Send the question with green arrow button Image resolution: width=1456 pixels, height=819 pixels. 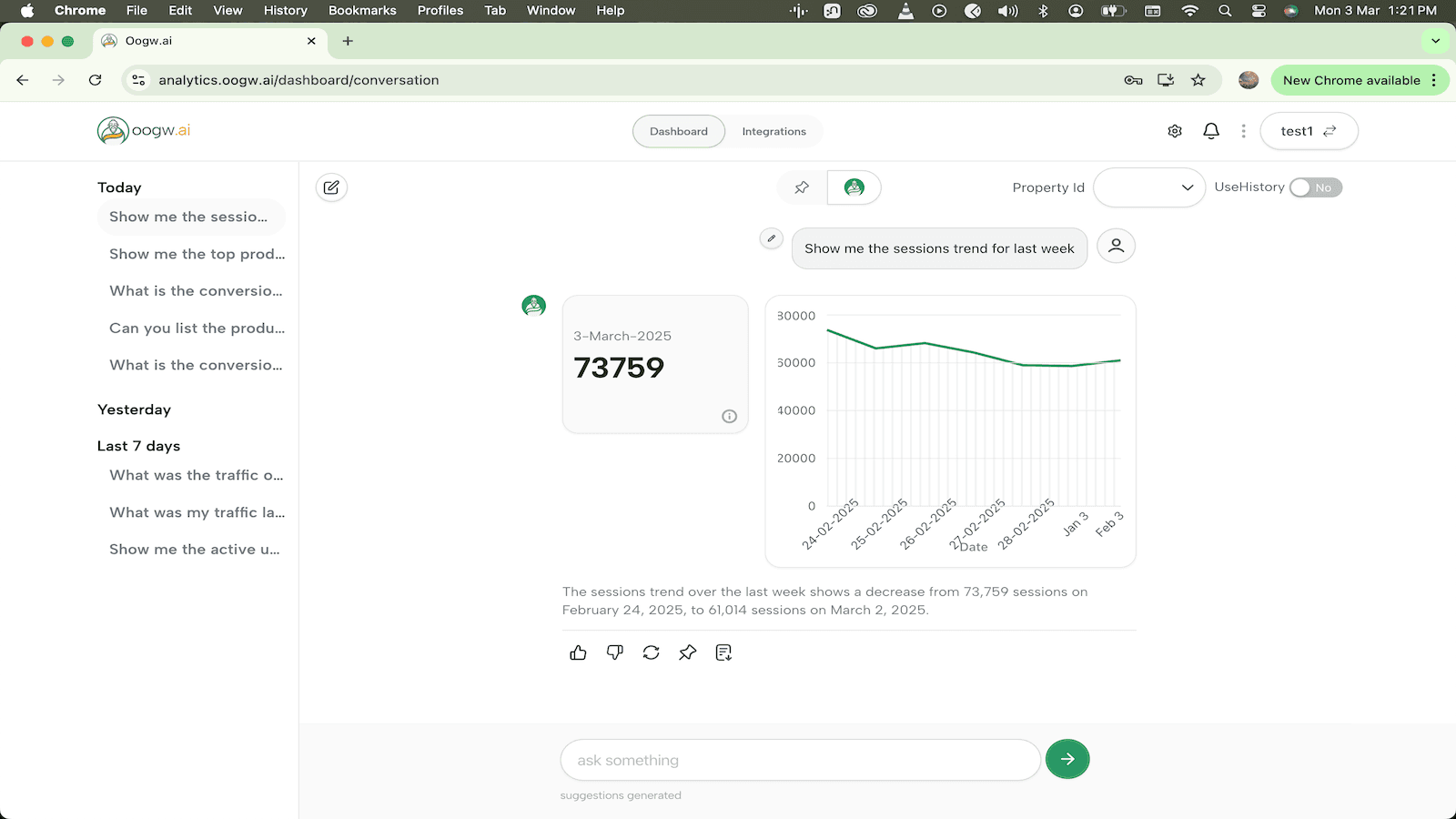click(1067, 759)
